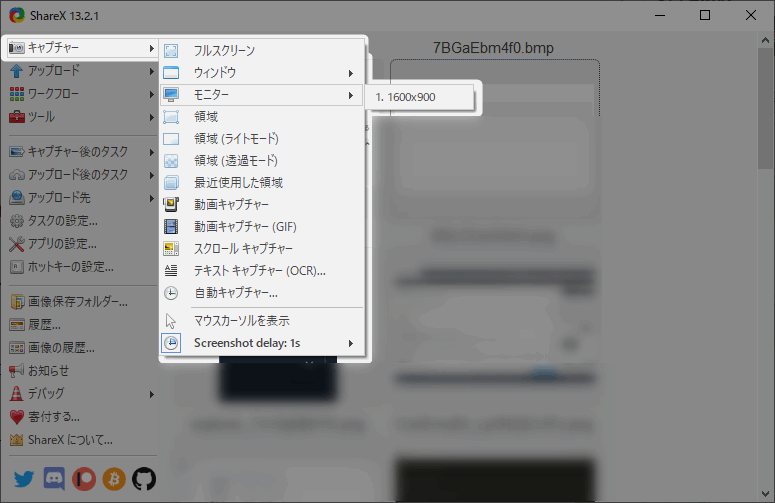Click the Auto capture (自動キャプチャー) clock icon
Image resolution: width=775 pixels, height=503 pixels.
(171, 293)
